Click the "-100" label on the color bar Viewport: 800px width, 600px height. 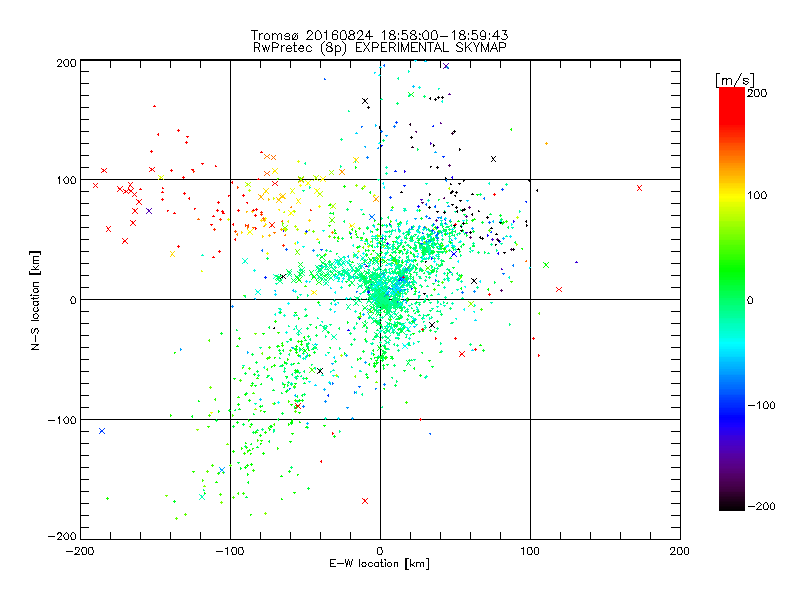(x=761, y=405)
